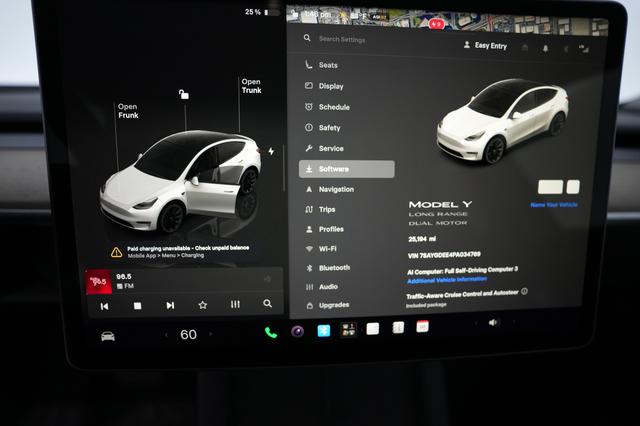Tap the 25,194 mi odometer reading
Image resolution: width=640 pixels, height=426 pixels.
click(422, 239)
